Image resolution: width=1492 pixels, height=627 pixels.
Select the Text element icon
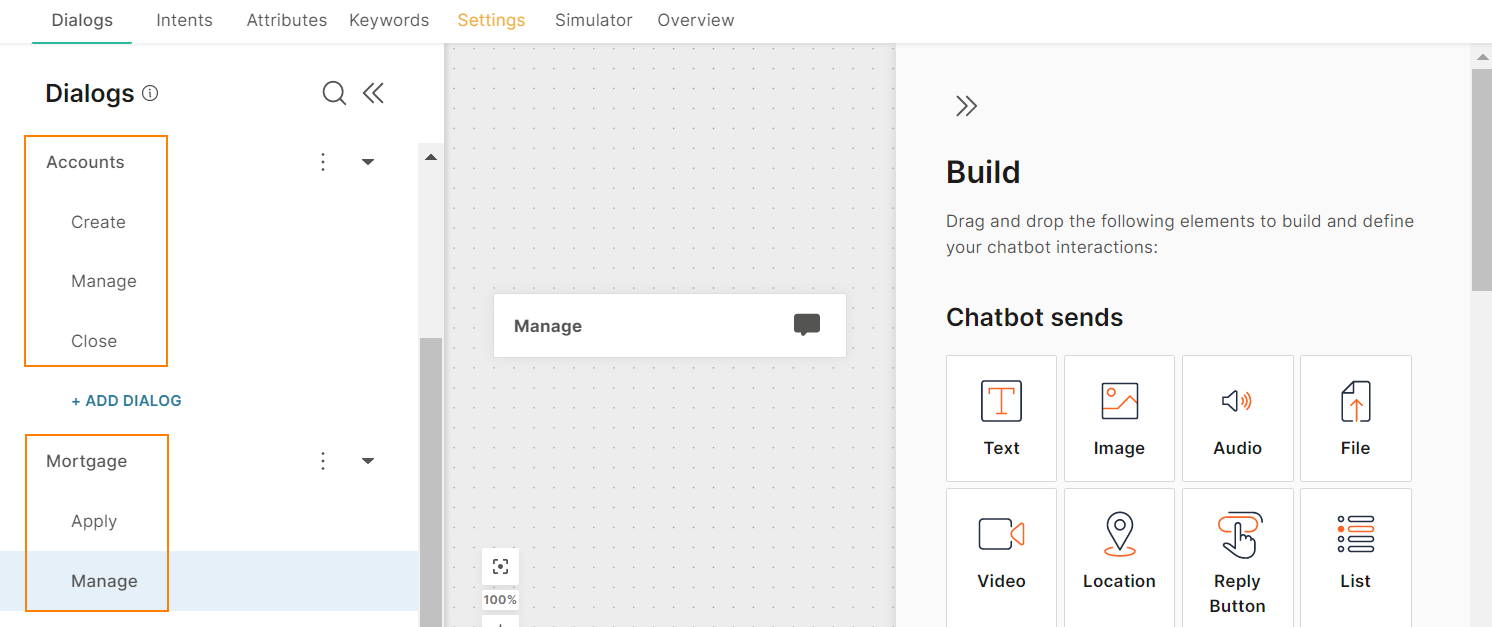click(x=1001, y=402)
